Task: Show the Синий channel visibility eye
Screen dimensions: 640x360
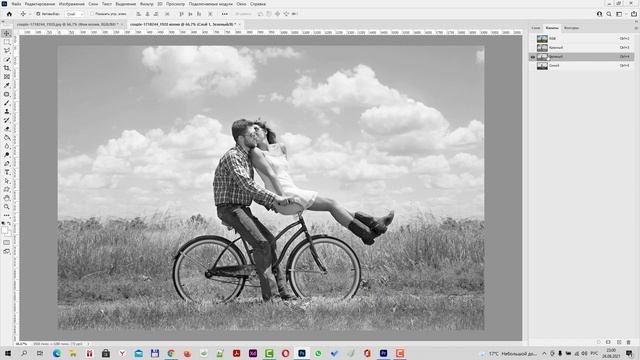Action: [x=532, y=66]
